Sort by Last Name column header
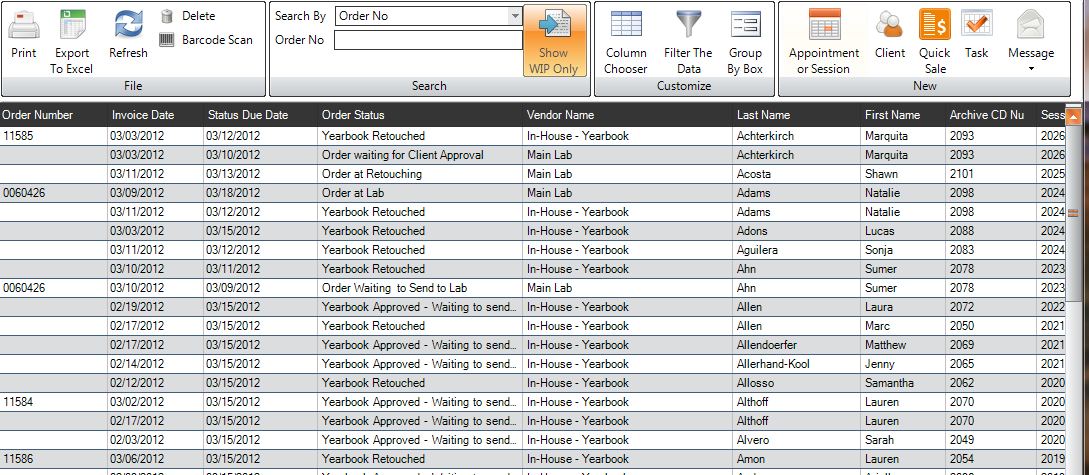 click(763, 115)
